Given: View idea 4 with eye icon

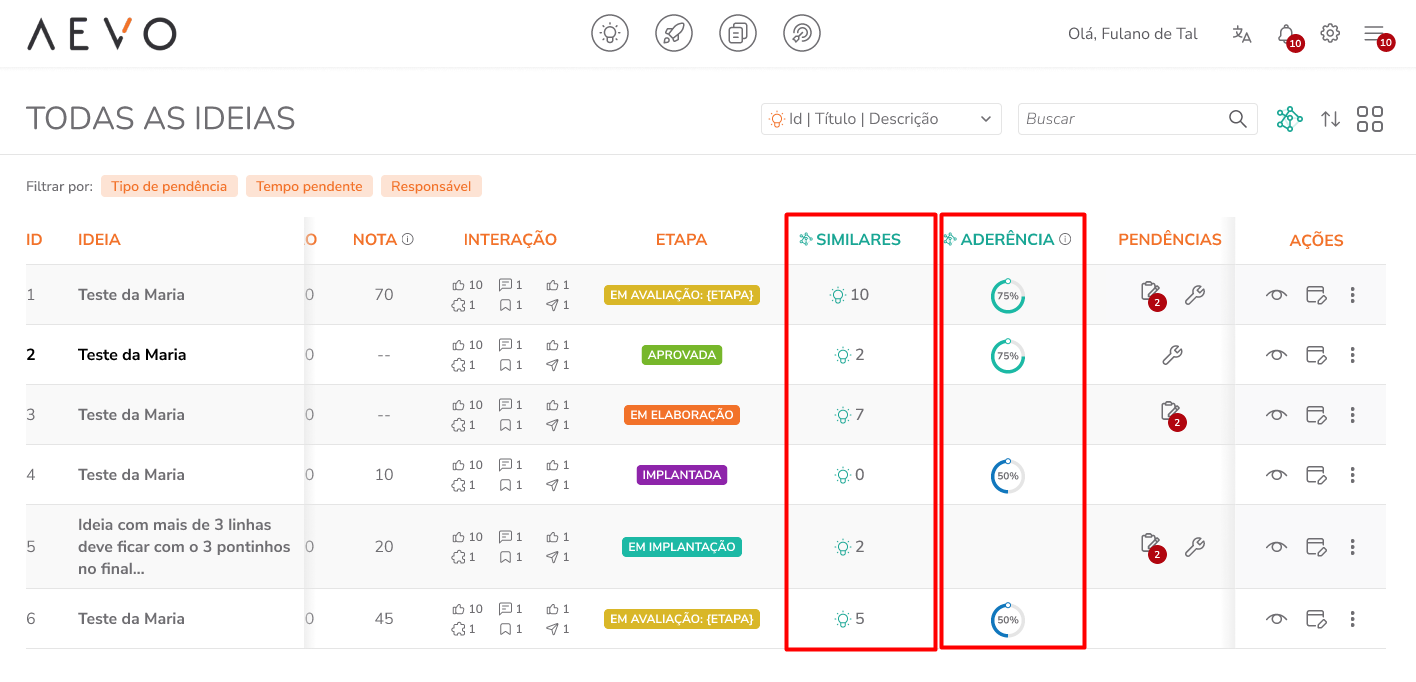Looking at the screenshot, I should tap(1276, 475).
